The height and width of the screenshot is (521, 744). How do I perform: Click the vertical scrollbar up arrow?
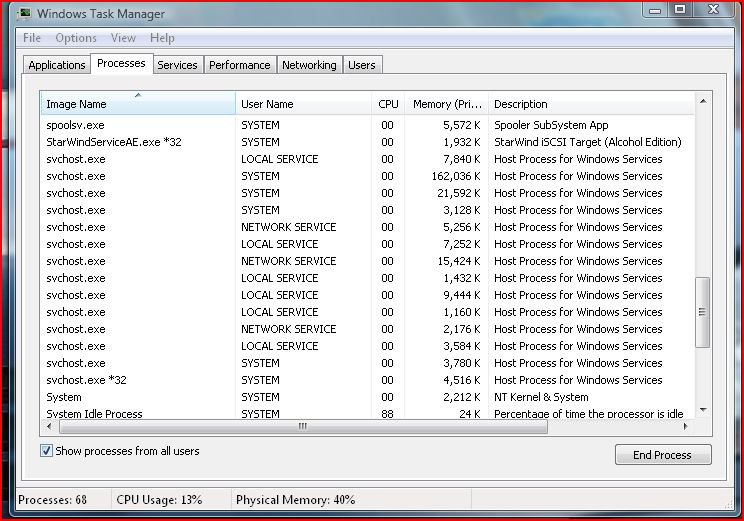coord(703,101)
